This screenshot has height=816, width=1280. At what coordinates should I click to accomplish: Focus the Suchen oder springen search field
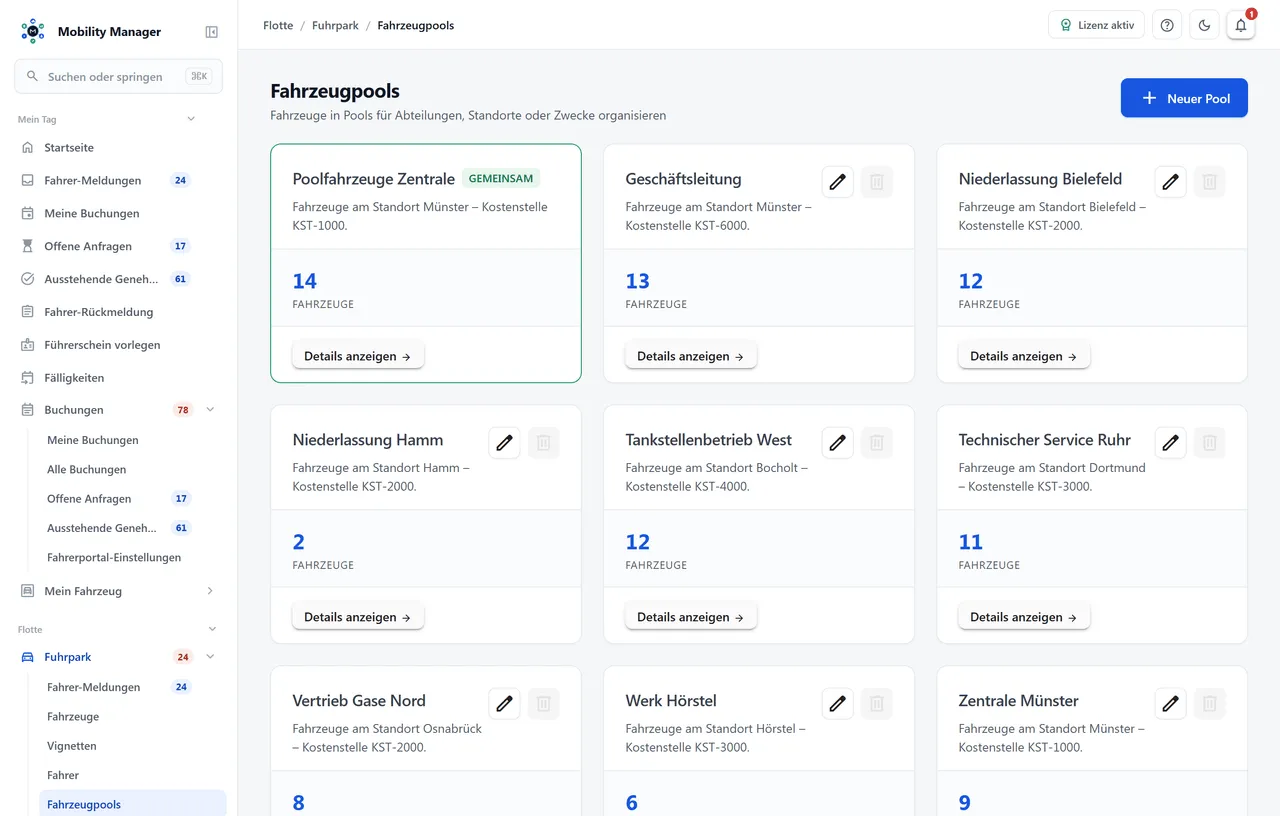(x=118, y=76)
